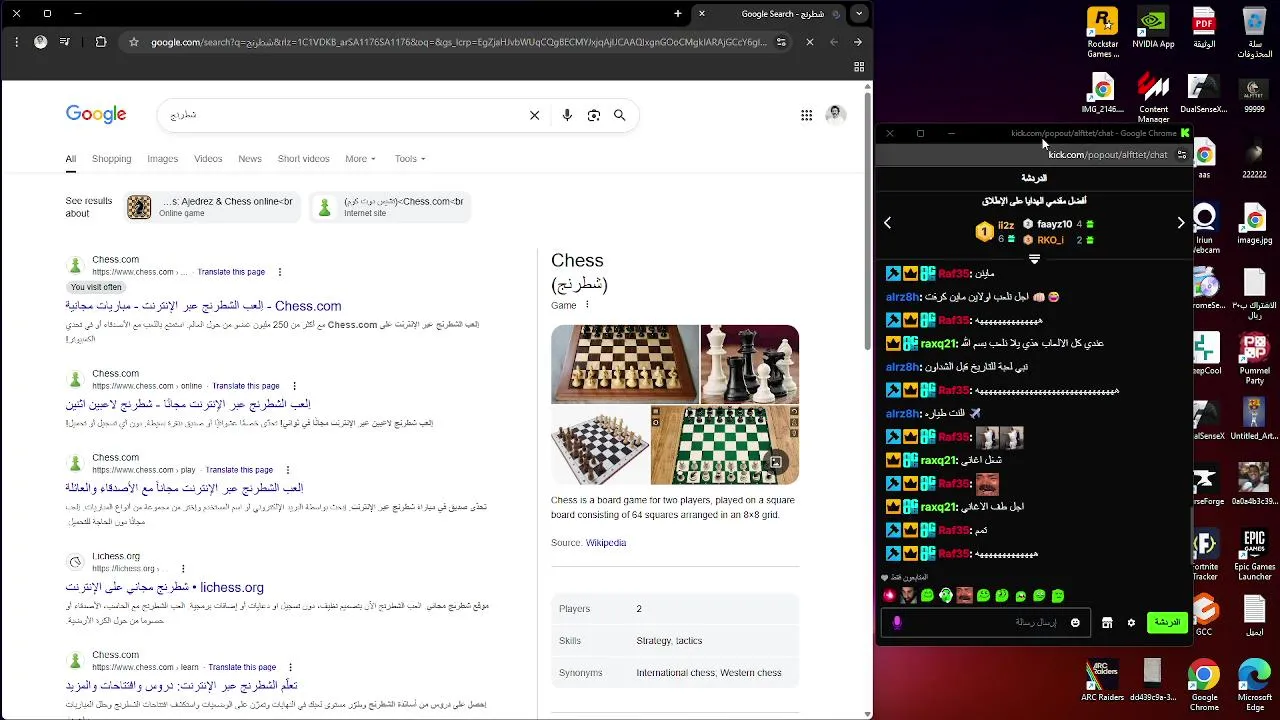Open more options beside the Game label

(587, 305)
